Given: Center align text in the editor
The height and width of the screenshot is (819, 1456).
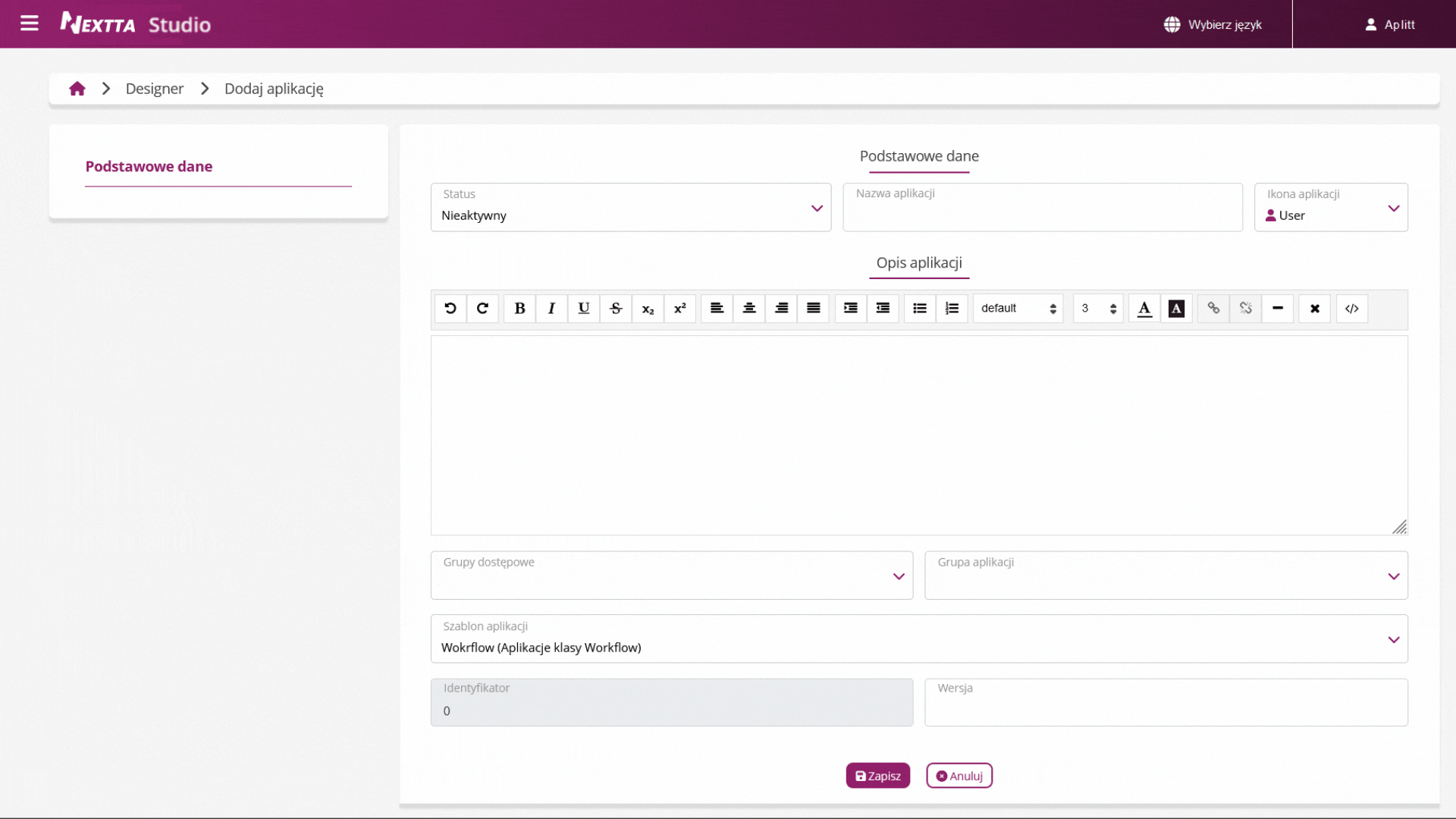Looking at the screenshot, I should click(749, 309).
